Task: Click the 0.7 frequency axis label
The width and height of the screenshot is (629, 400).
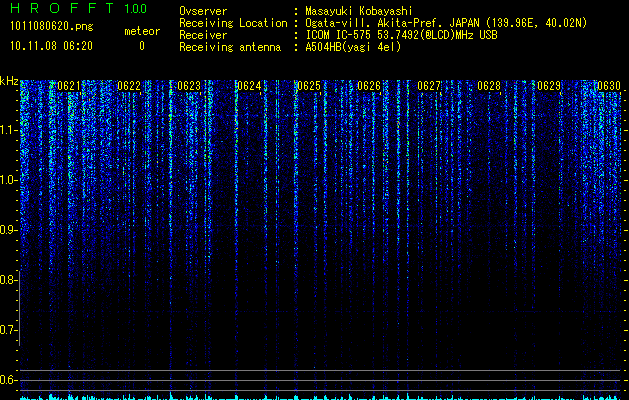Action: [8, 330]
